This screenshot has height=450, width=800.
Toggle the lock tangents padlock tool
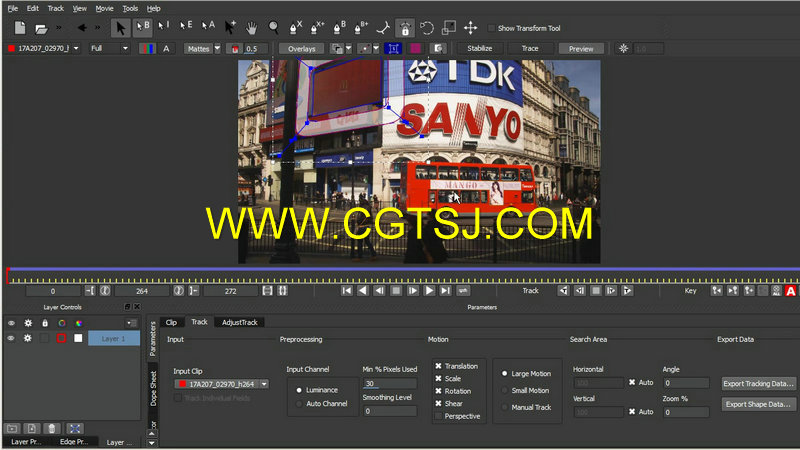click(405, 28)
